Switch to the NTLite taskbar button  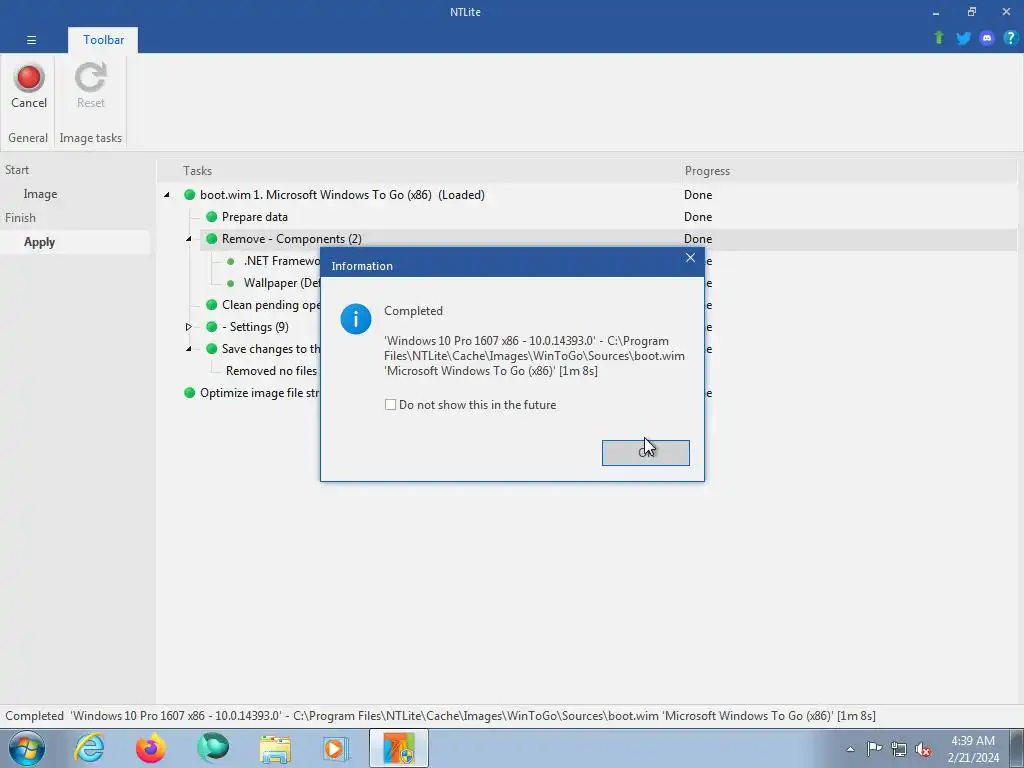(399, 748)
